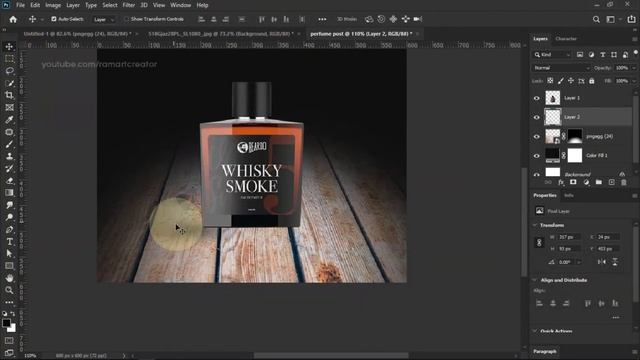Open the Image menu
Viewport: 640px width, 360px height.
pos(53,5)
